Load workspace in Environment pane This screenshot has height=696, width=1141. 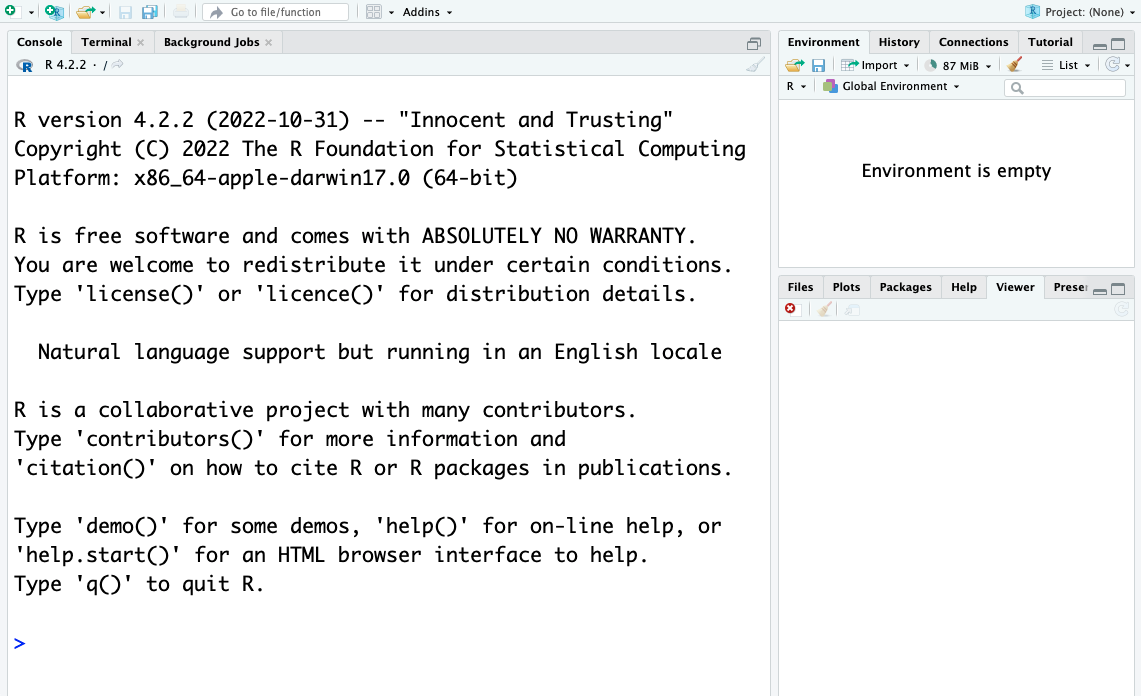pyautogui.click(x=794, y=65)
